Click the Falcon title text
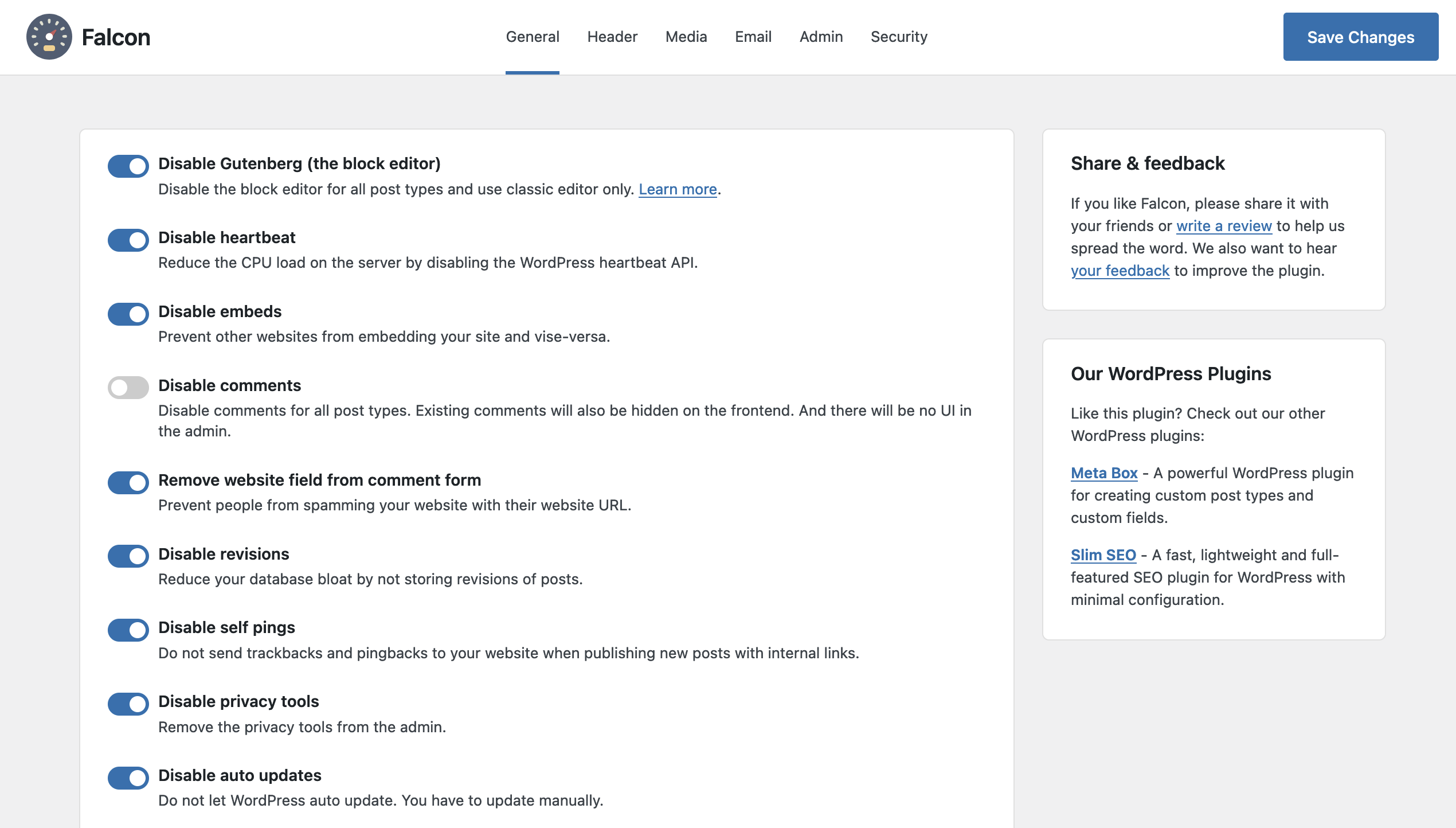The image size is (1456, 828). 116,37
